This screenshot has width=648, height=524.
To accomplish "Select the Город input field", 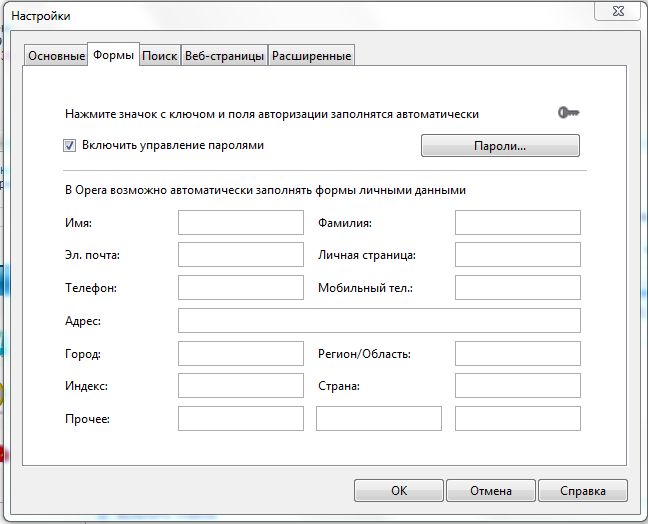I will coord(240,353).
